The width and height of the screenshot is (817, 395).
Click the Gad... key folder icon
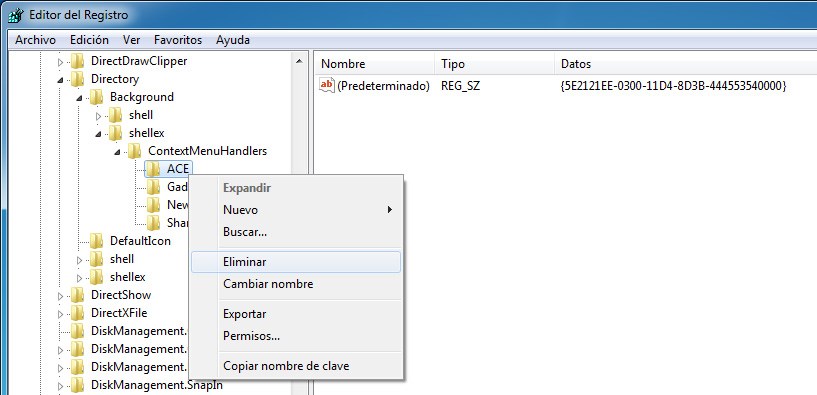point(153,187)
